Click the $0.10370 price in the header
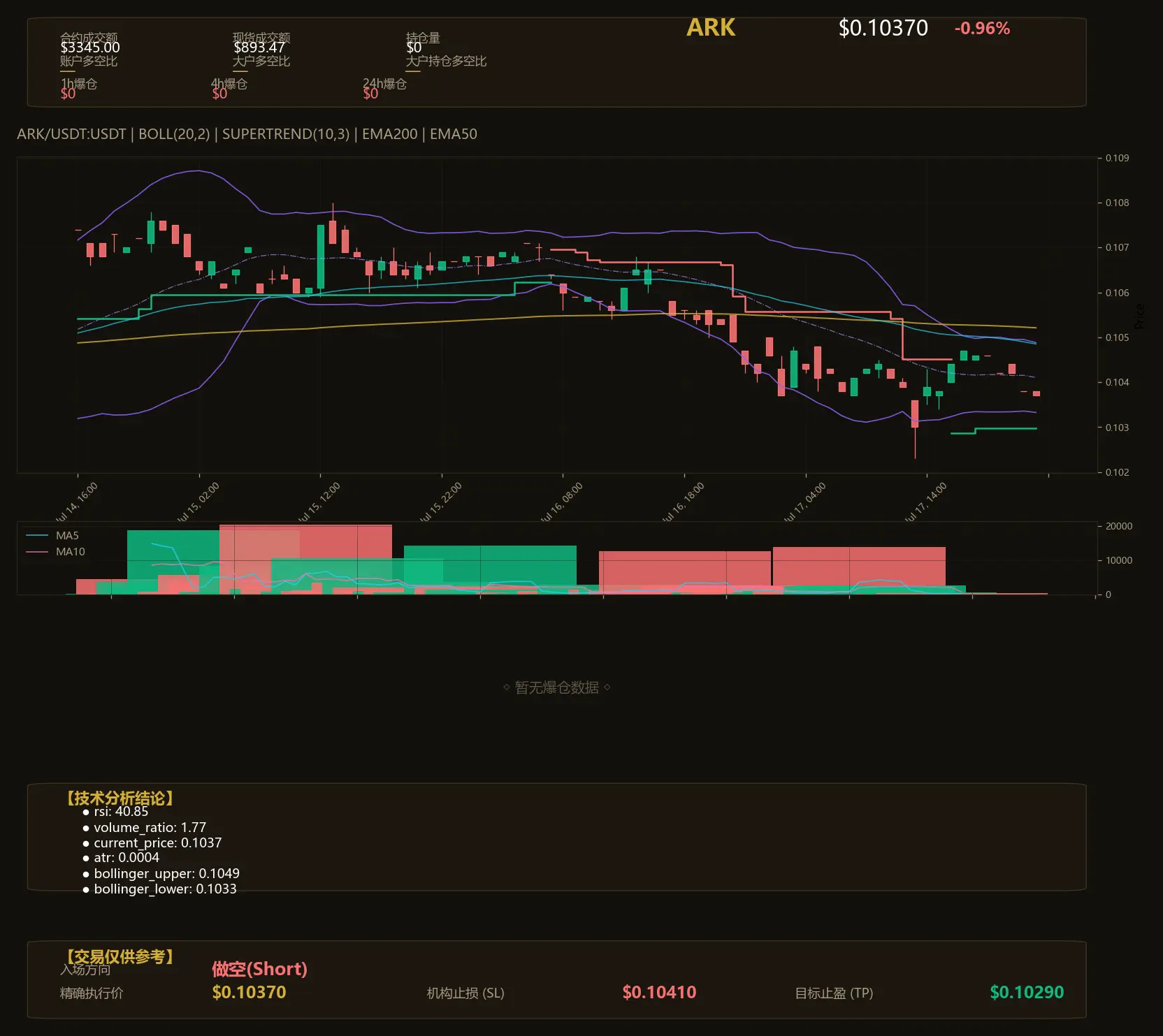Screen dimensions: 1163x1036 (x=883, y=28)
